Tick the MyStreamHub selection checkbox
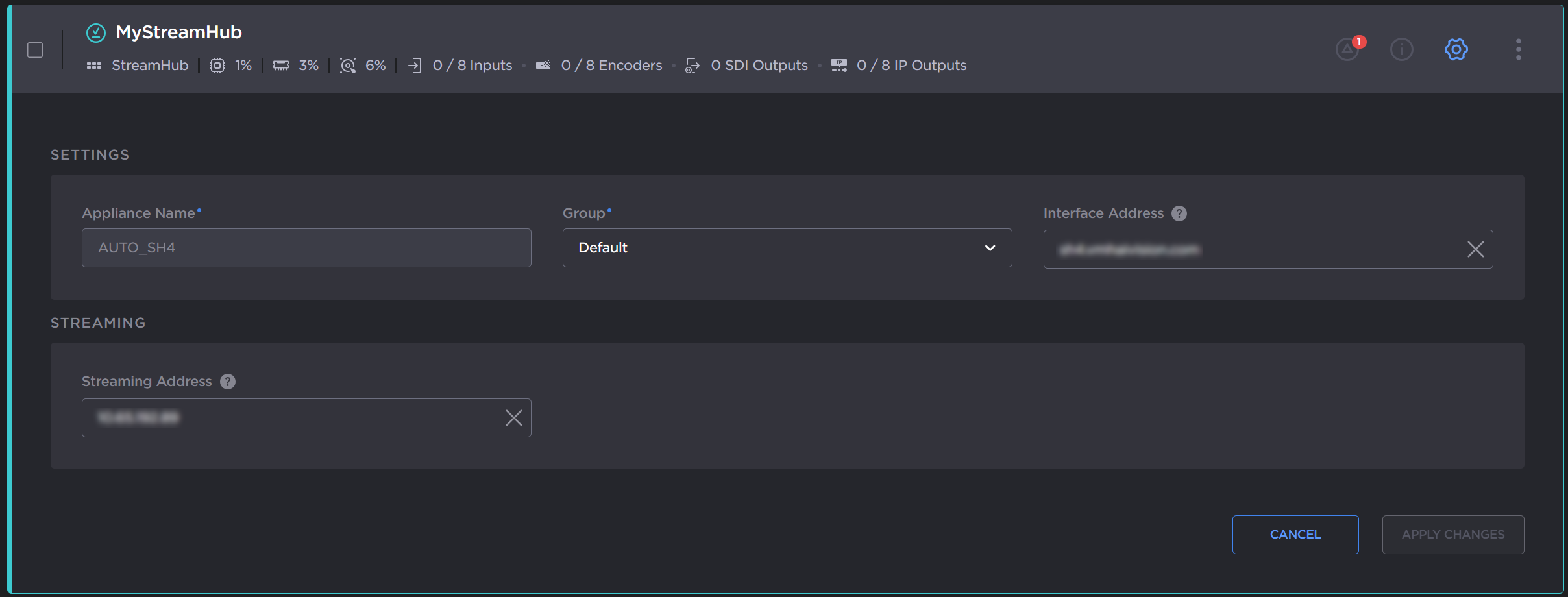The width and height of the screenshot is (1568, 597). tap(35, 50)
